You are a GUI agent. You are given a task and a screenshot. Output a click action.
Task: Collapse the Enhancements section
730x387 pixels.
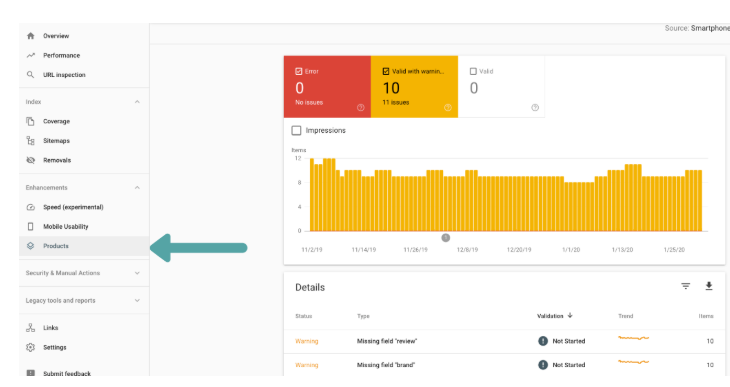pos(137,188)
